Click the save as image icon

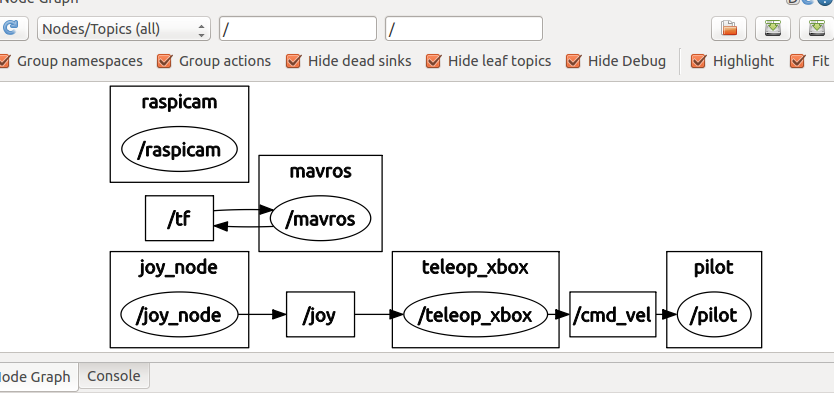[816, 28]
